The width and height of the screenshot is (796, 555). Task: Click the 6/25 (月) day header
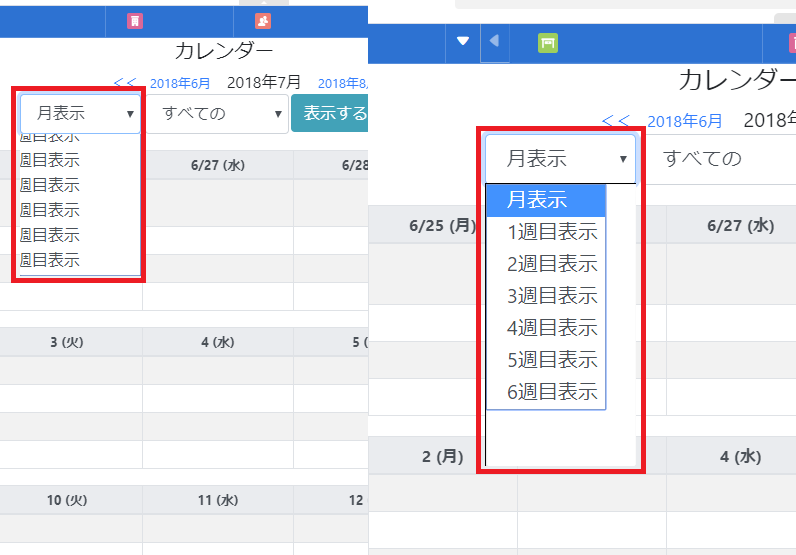443,225
